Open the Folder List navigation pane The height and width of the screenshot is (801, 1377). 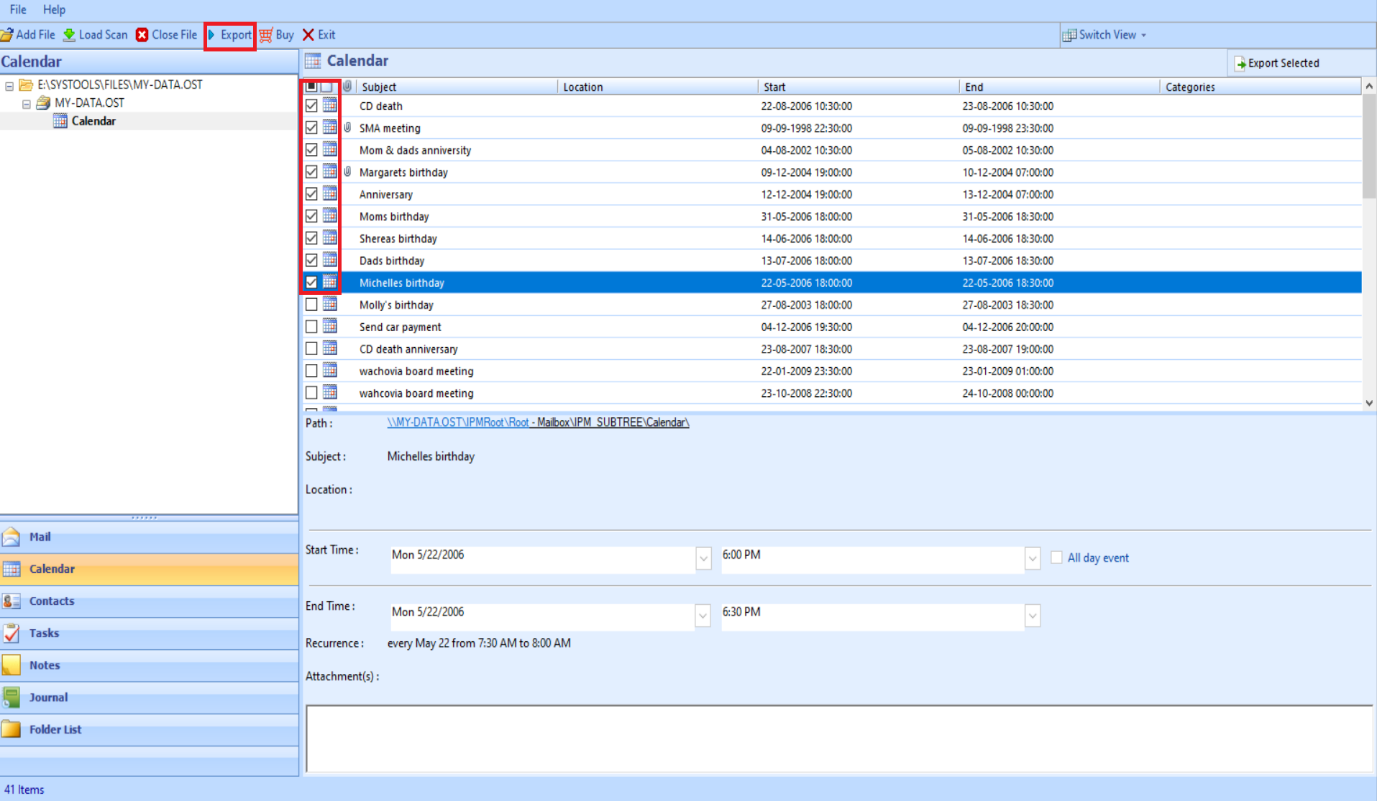click(x=149, y=729)
